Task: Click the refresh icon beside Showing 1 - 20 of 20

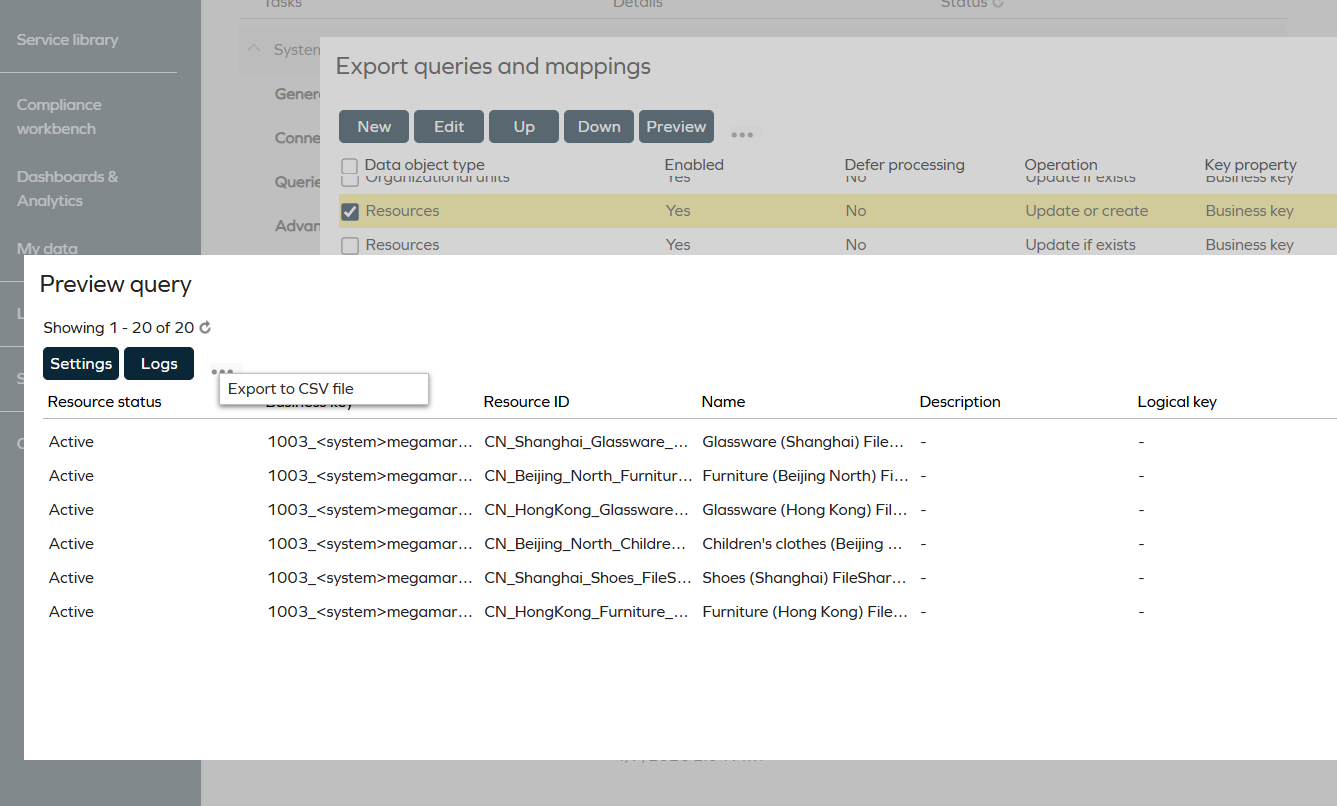Action: point(205,328)
